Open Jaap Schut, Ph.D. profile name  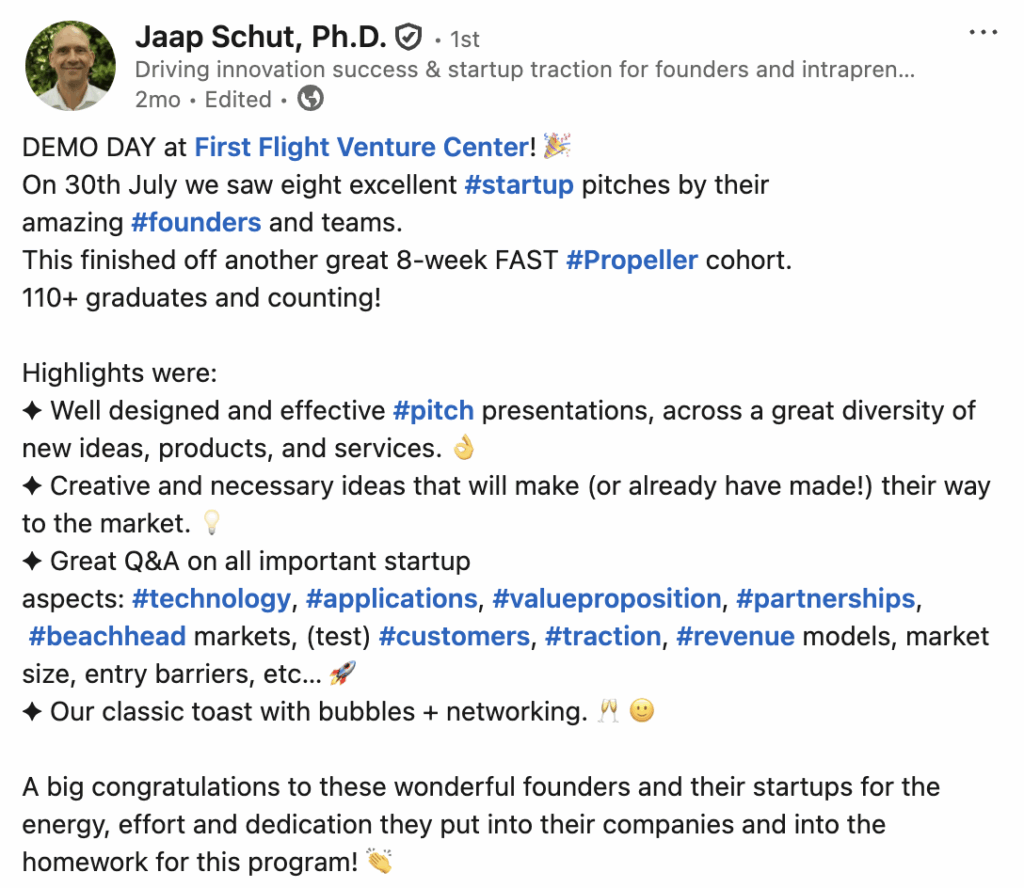tap(260, 37)
